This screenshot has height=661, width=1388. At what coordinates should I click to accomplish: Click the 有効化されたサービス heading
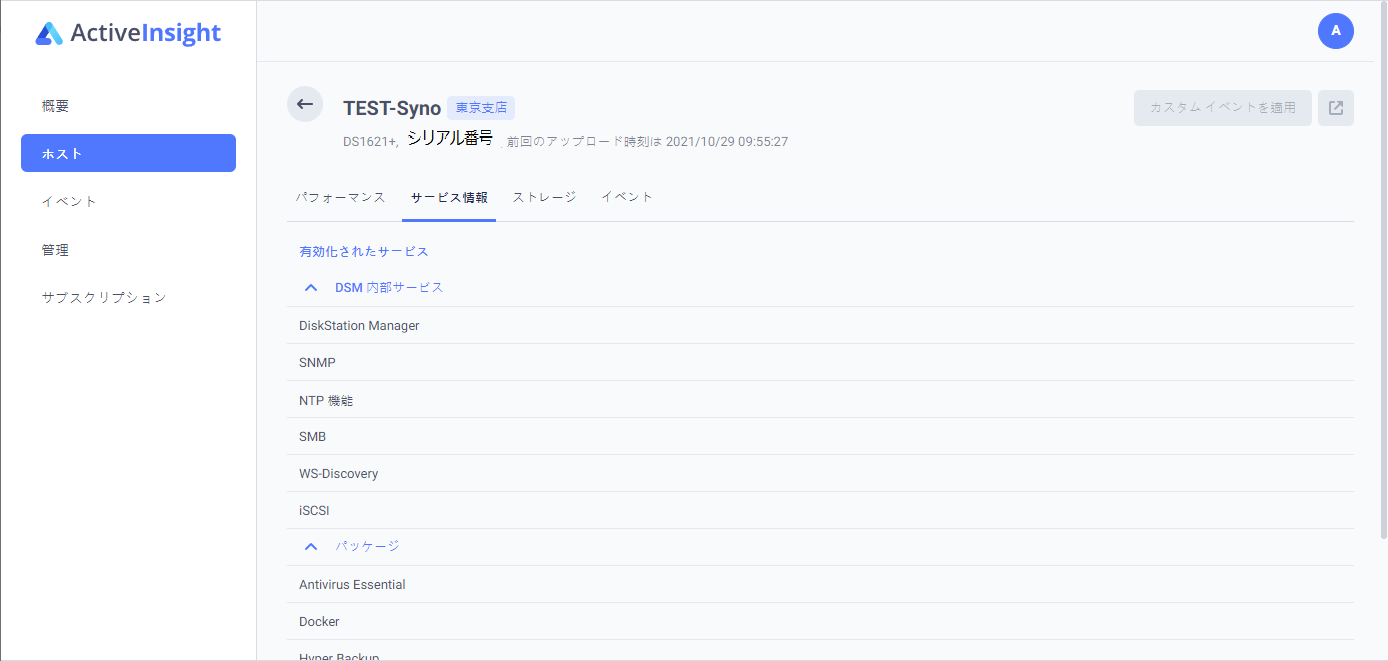(x=364, y=252)
